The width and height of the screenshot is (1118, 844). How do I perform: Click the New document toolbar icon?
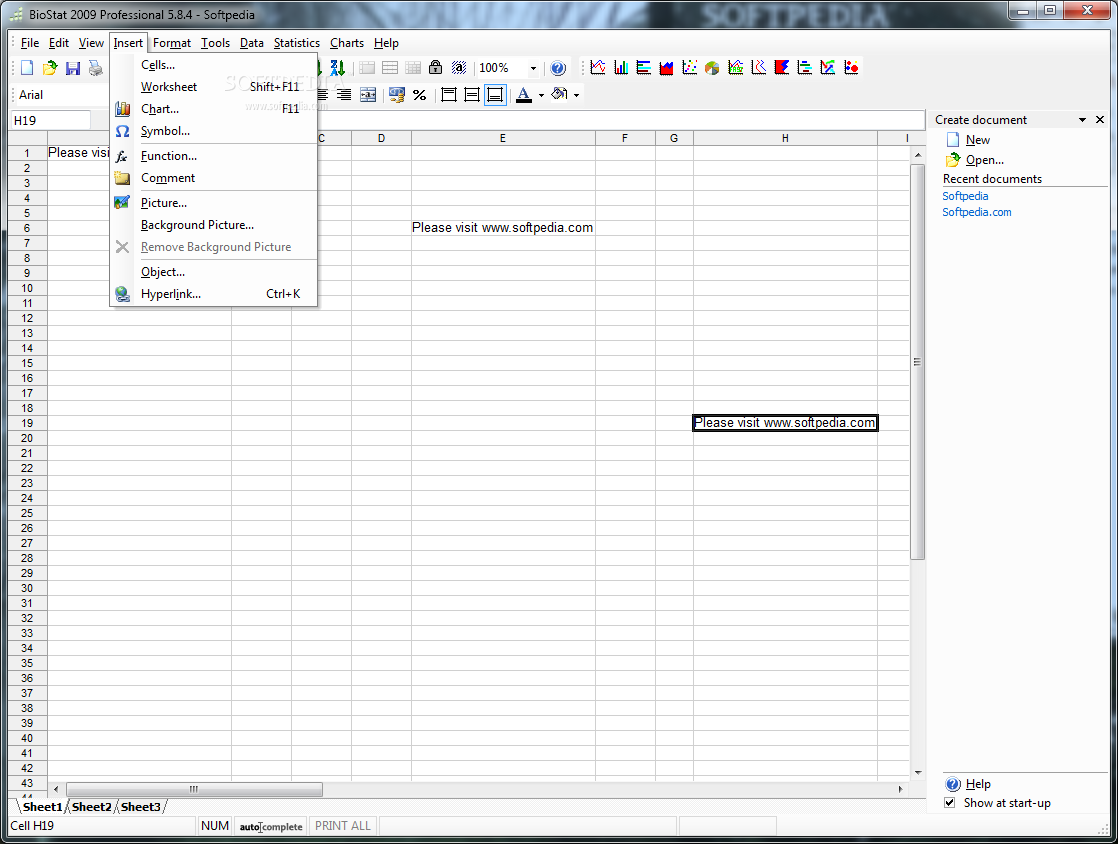coord(27,68)
